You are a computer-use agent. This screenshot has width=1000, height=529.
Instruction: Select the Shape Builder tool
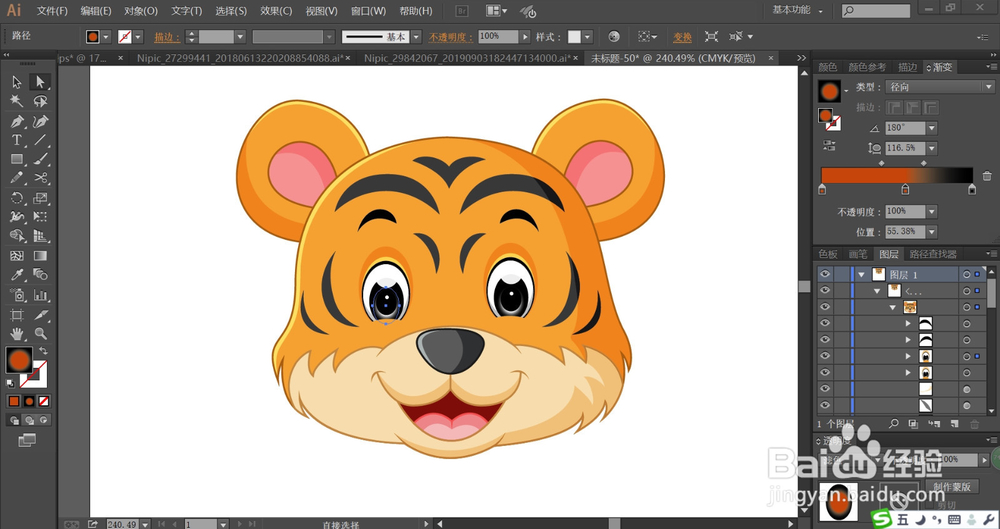click(17, 236)
